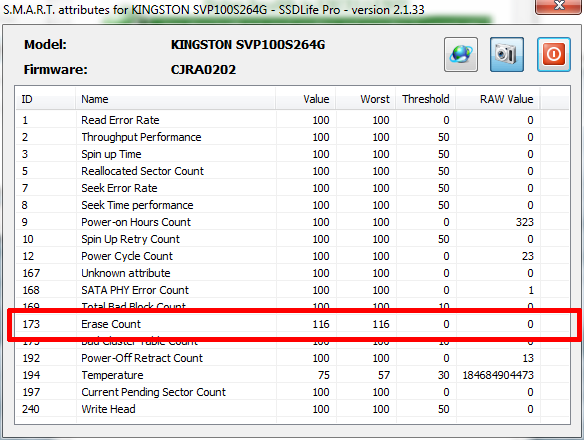
Task: Close the S.M.A.R.T. attributes window
Action: pyautogui.click(x=558, y=6)
